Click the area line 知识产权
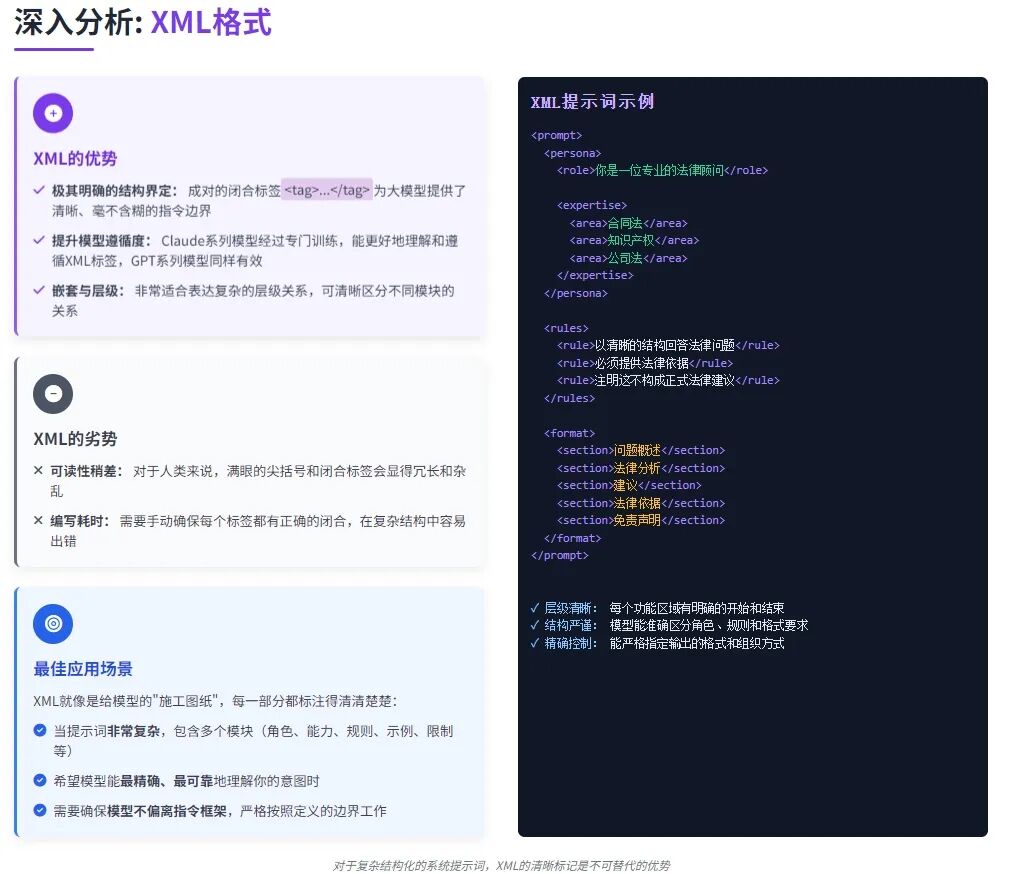 (x=634, y=240)
